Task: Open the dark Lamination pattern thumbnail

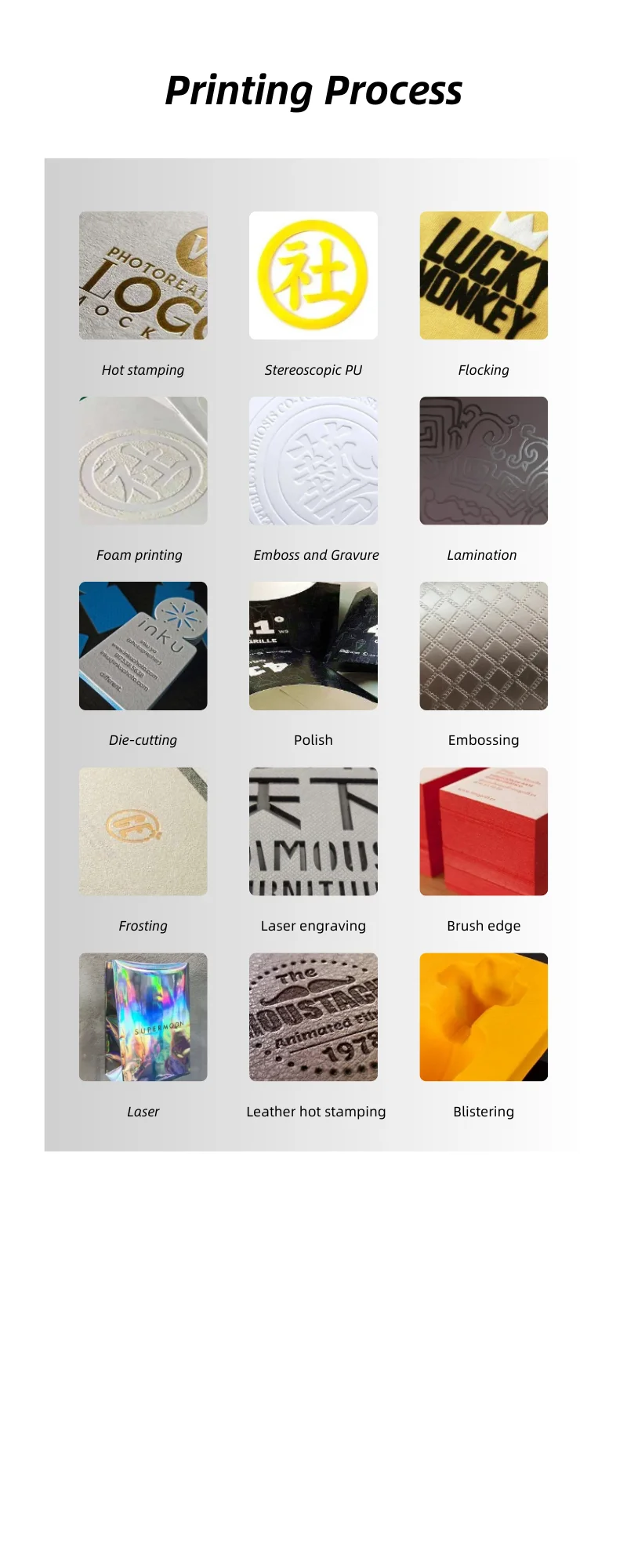Action: pos(484,461)
